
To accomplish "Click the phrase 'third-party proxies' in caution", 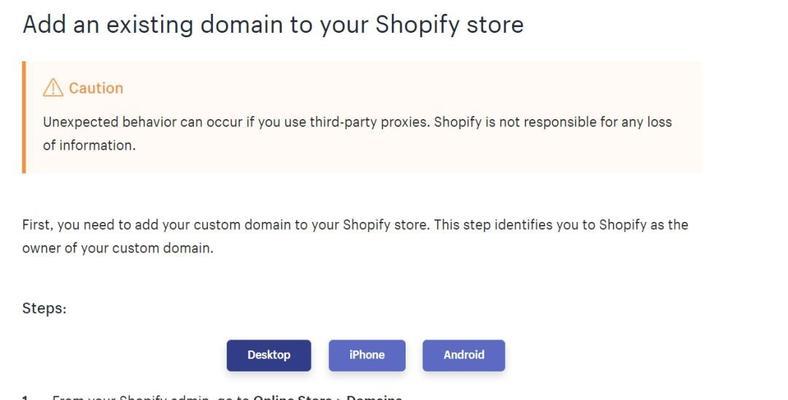I will coord(369,122).
